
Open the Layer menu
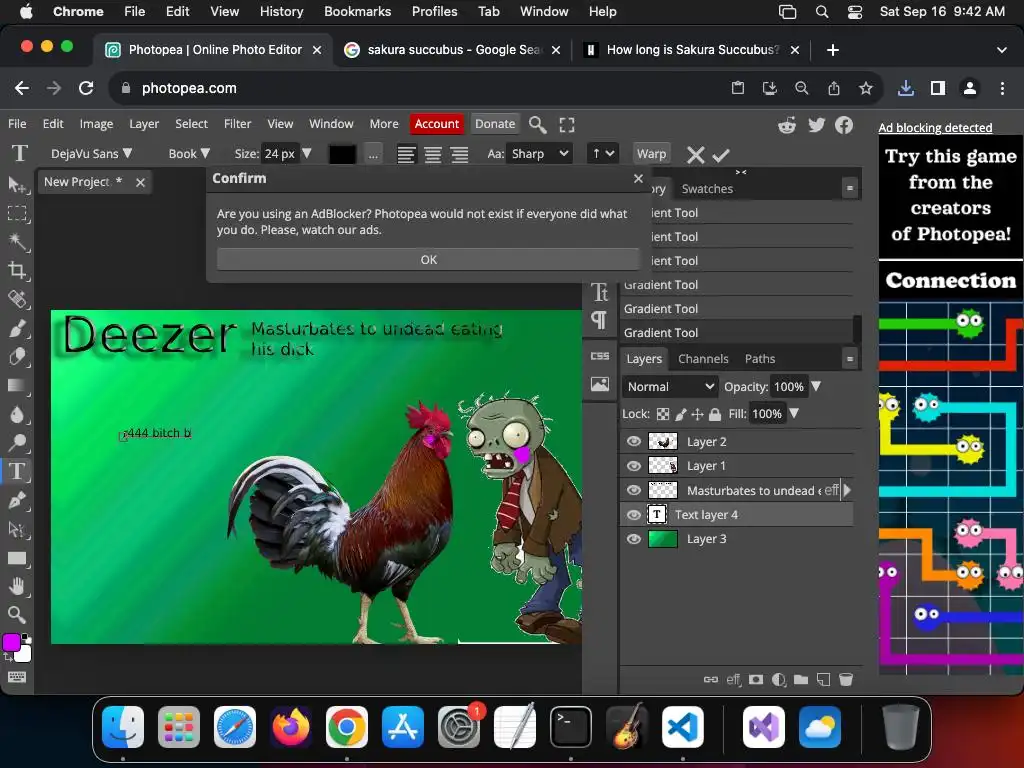tap(144, 123)
